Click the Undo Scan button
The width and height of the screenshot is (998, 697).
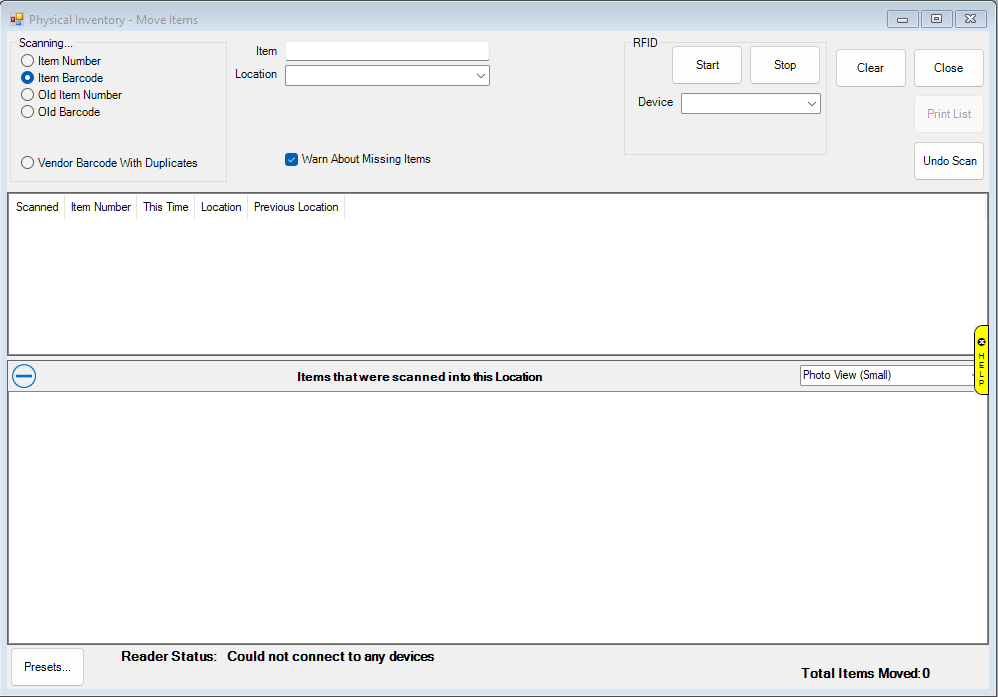(949, 161)
